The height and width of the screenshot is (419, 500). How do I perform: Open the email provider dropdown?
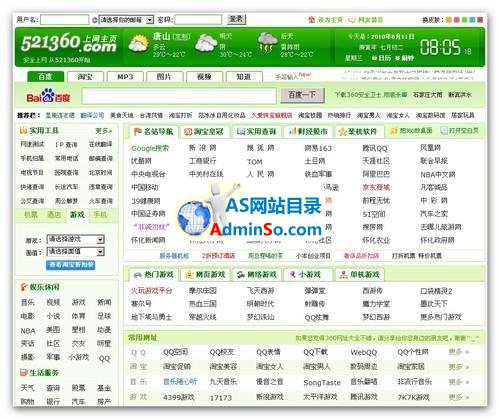pos(126,20)
